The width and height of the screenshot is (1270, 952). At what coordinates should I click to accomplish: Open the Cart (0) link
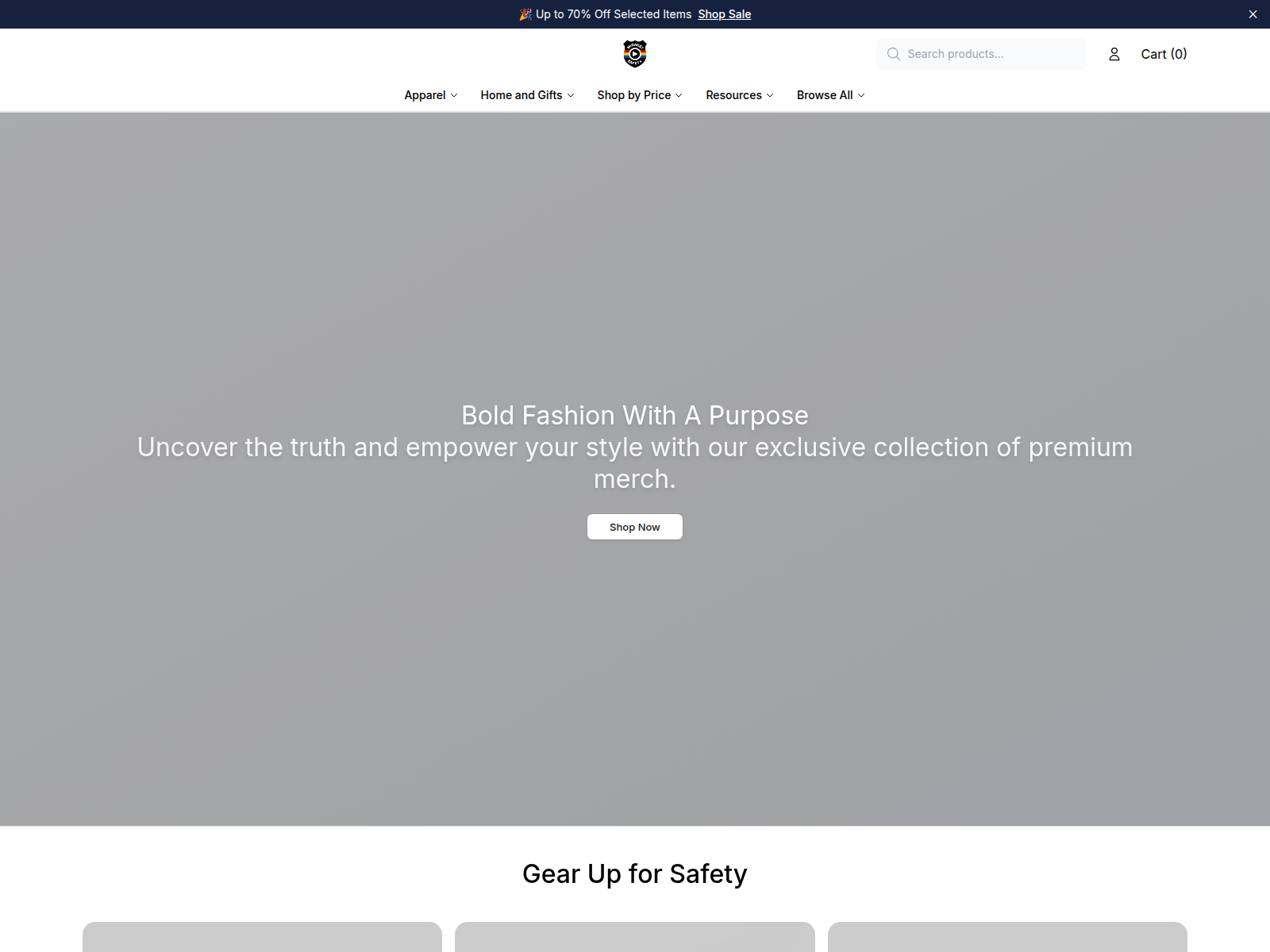pyautogui.click(x=1164, y=54)
